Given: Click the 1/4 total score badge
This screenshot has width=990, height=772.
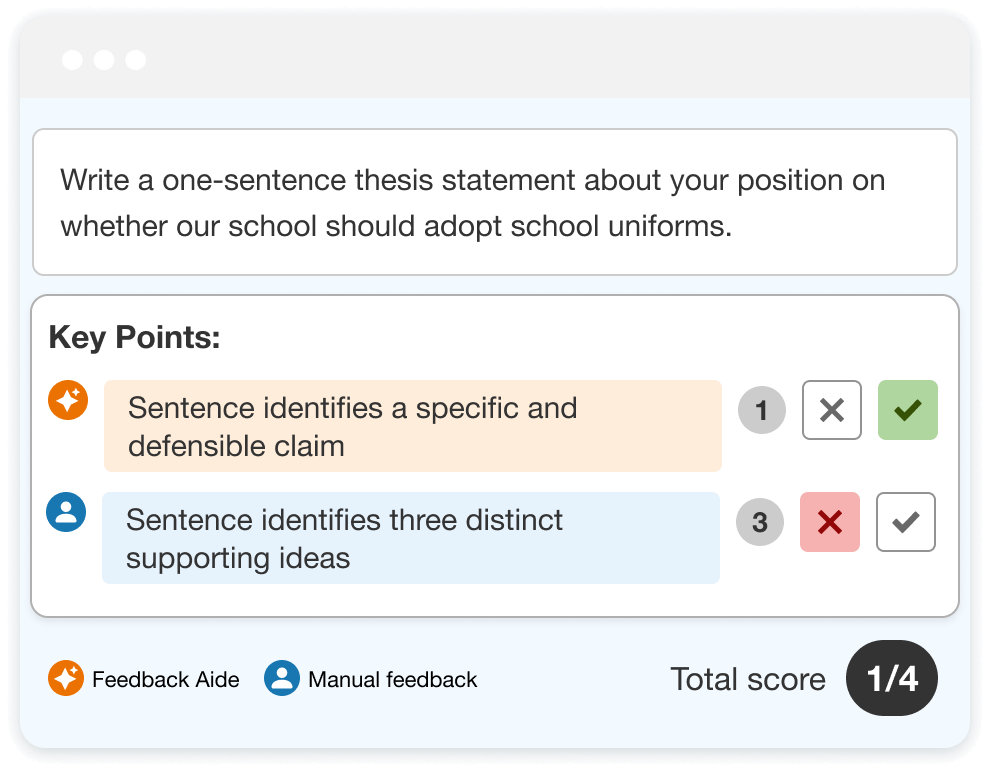Looking at the screenshot, I should click(x=892, y=679).
